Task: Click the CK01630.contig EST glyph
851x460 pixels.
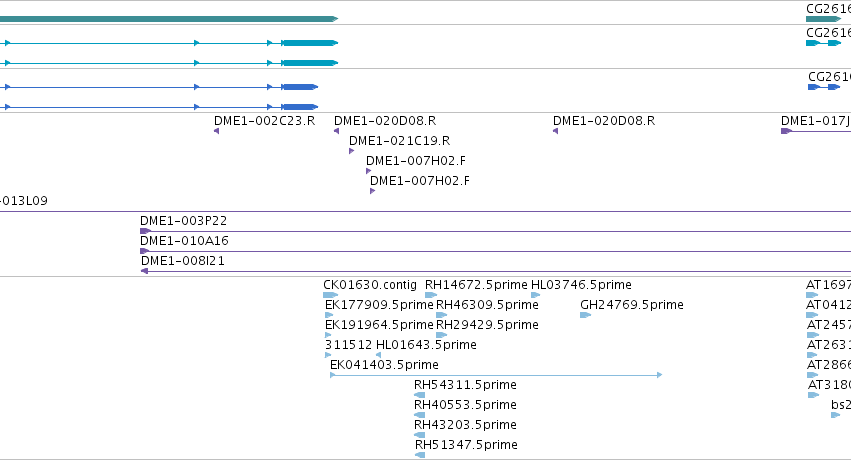Action: (x=331, y=295)
